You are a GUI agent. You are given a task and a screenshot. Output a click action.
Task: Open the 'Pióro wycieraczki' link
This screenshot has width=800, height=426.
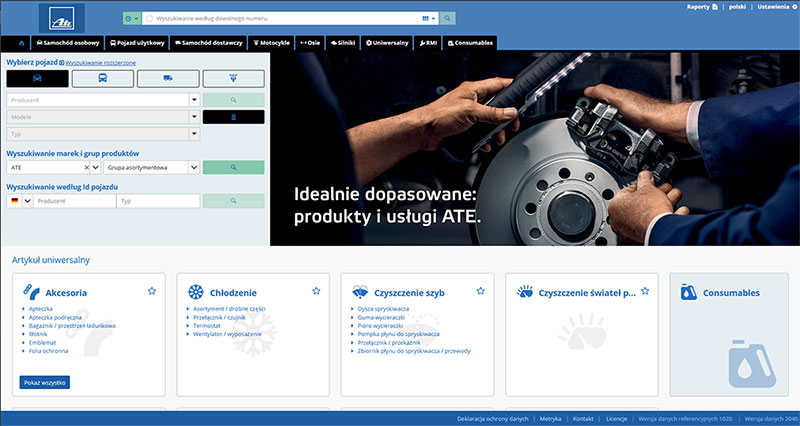click(x=380, y=325)
